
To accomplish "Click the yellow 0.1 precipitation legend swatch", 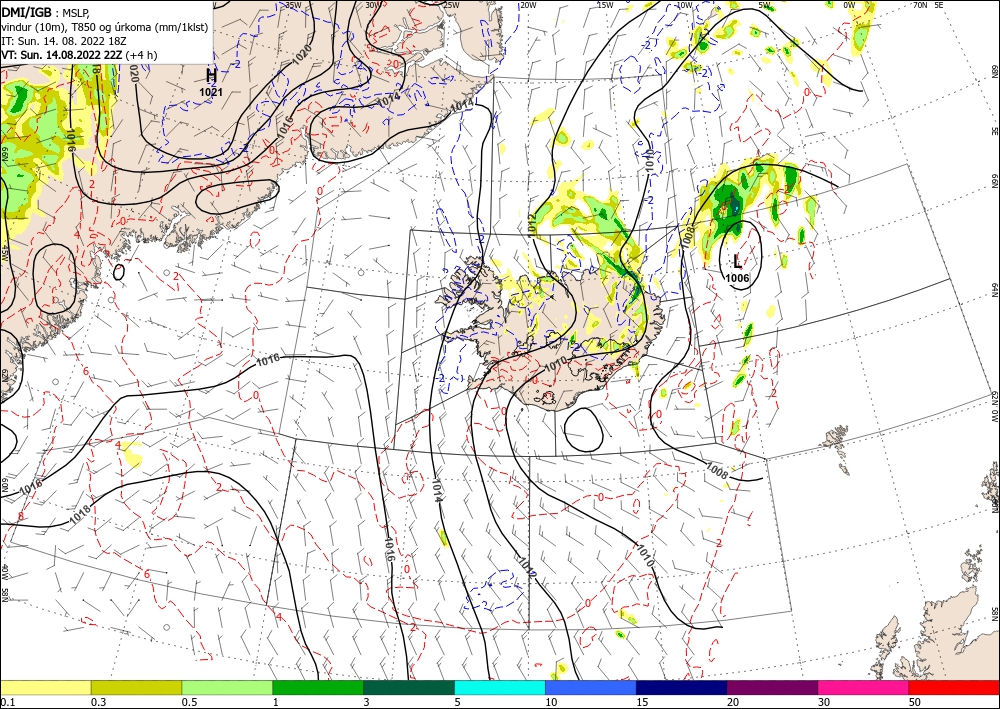I will click(45, 687).
